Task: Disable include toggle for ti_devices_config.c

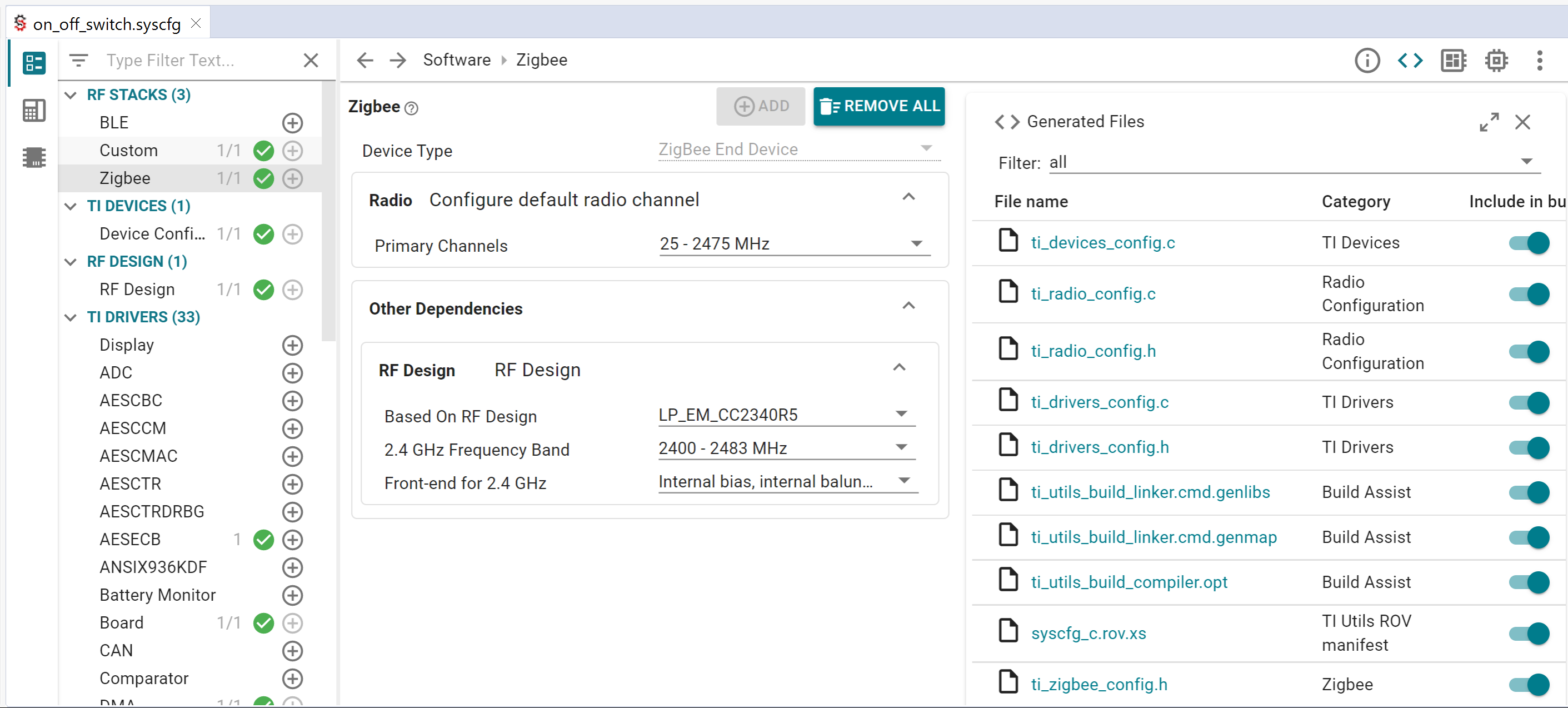Action: click(x=1529, y=243)
